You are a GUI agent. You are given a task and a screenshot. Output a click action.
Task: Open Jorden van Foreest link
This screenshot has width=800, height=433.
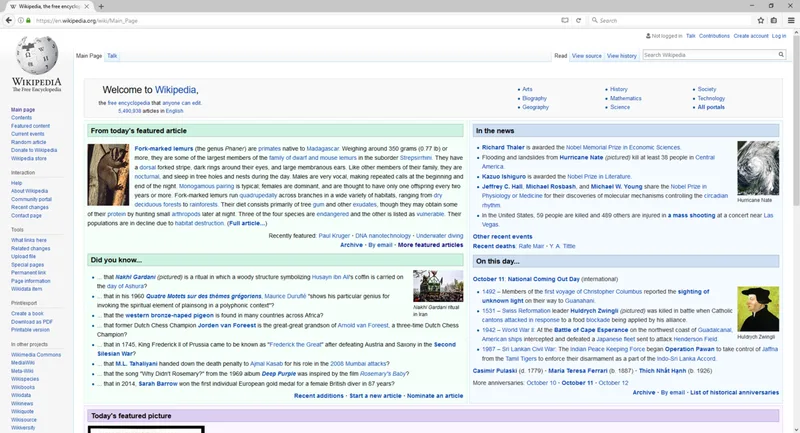[227, 325]
